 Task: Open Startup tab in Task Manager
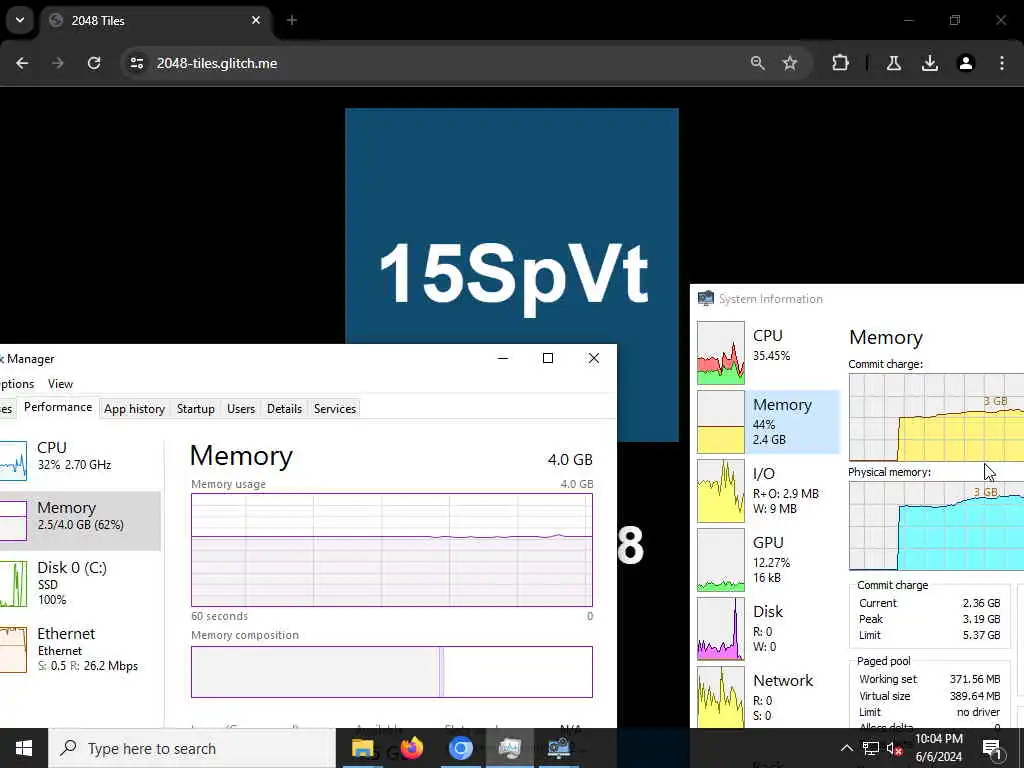tap(195, 409)
